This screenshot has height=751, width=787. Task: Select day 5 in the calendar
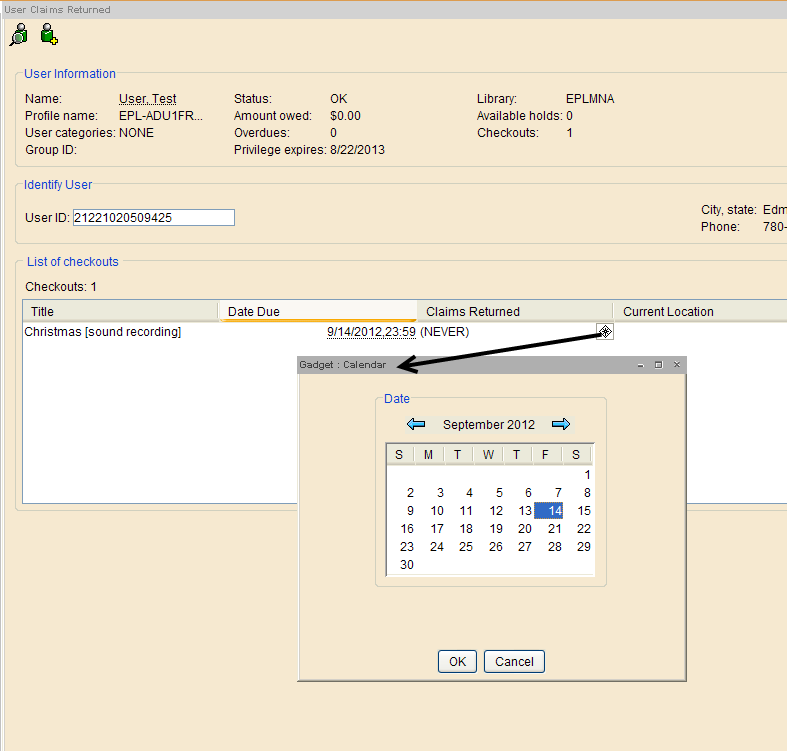coord(489,492)
